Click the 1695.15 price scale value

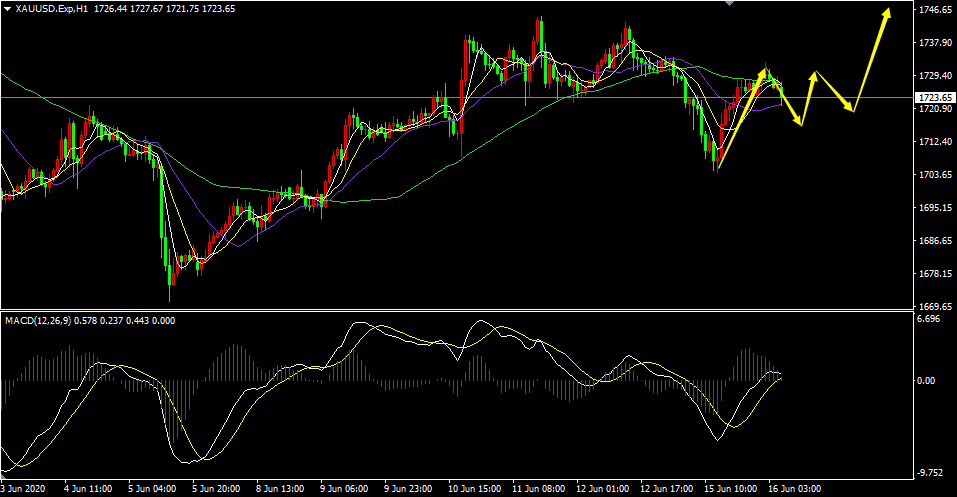point(936,208)
